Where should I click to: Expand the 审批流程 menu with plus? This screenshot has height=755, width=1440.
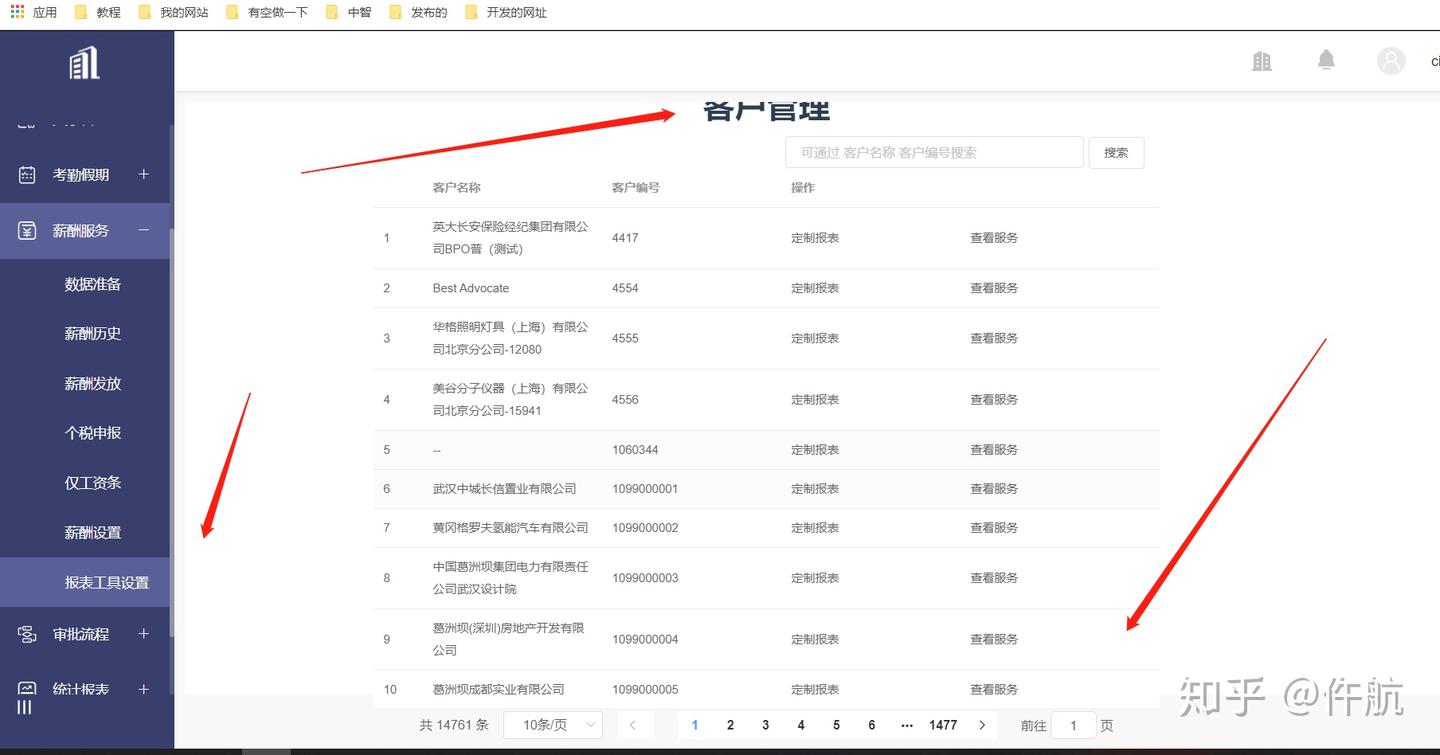[144, 633]
